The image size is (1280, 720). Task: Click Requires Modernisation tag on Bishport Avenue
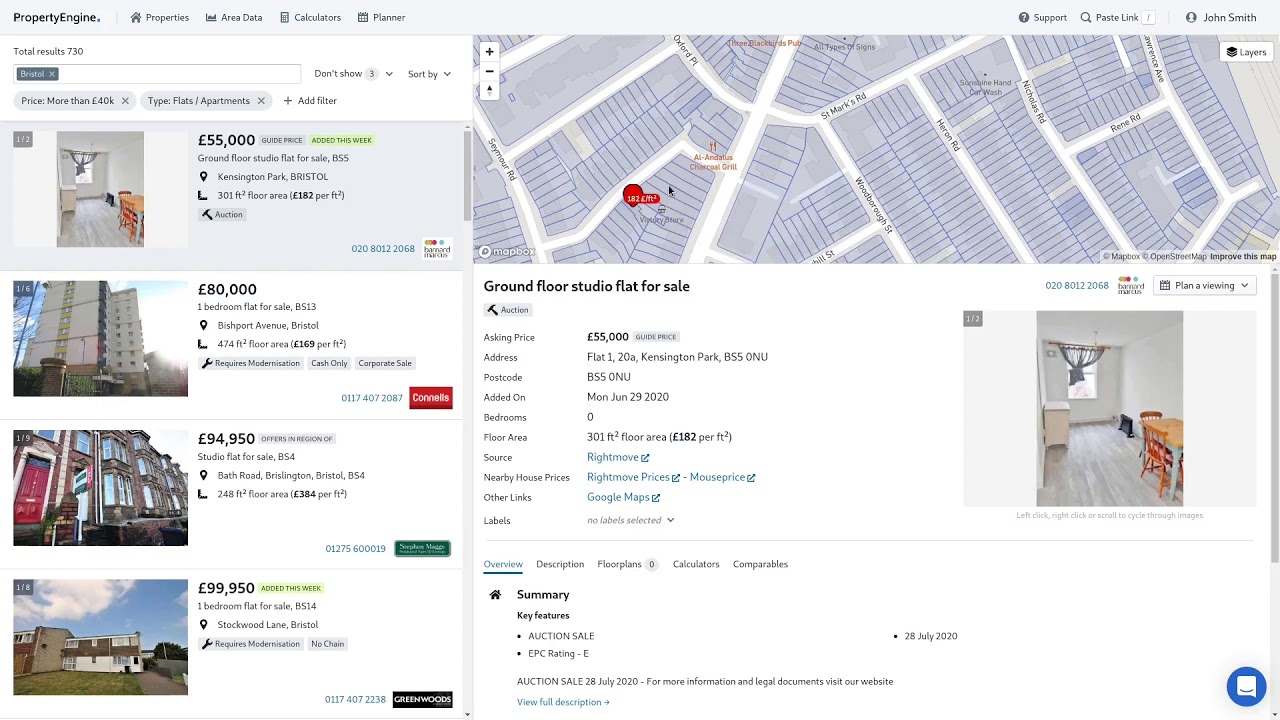[250, 364]
